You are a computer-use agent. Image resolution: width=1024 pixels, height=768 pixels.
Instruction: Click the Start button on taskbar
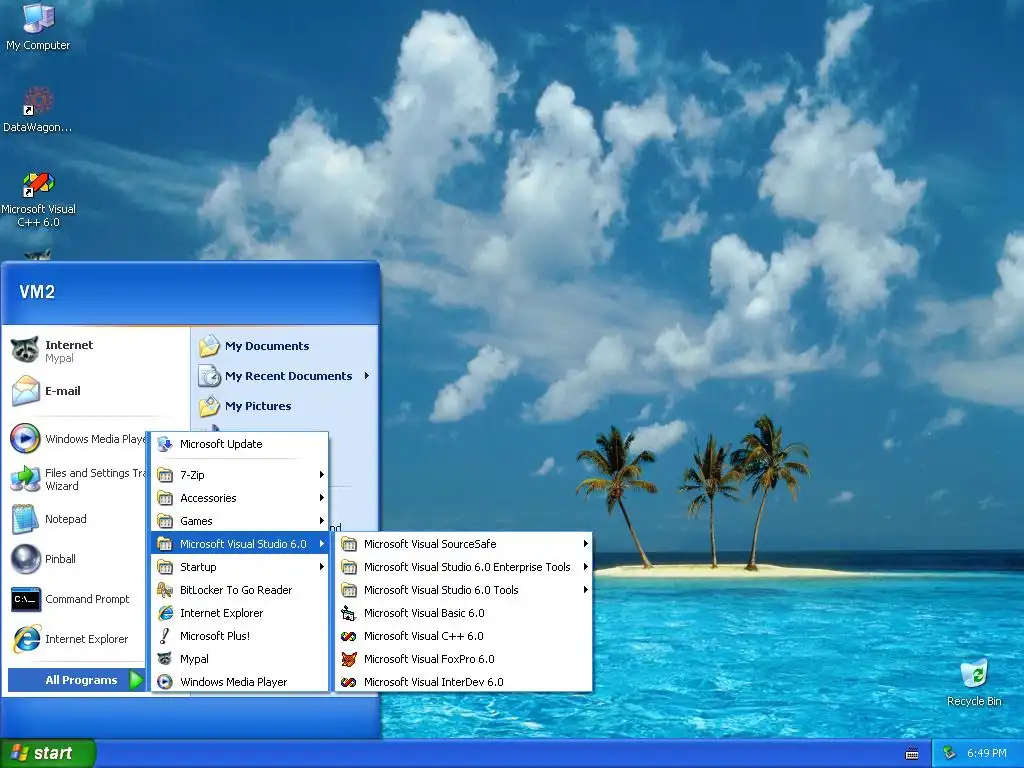[48, 753]
